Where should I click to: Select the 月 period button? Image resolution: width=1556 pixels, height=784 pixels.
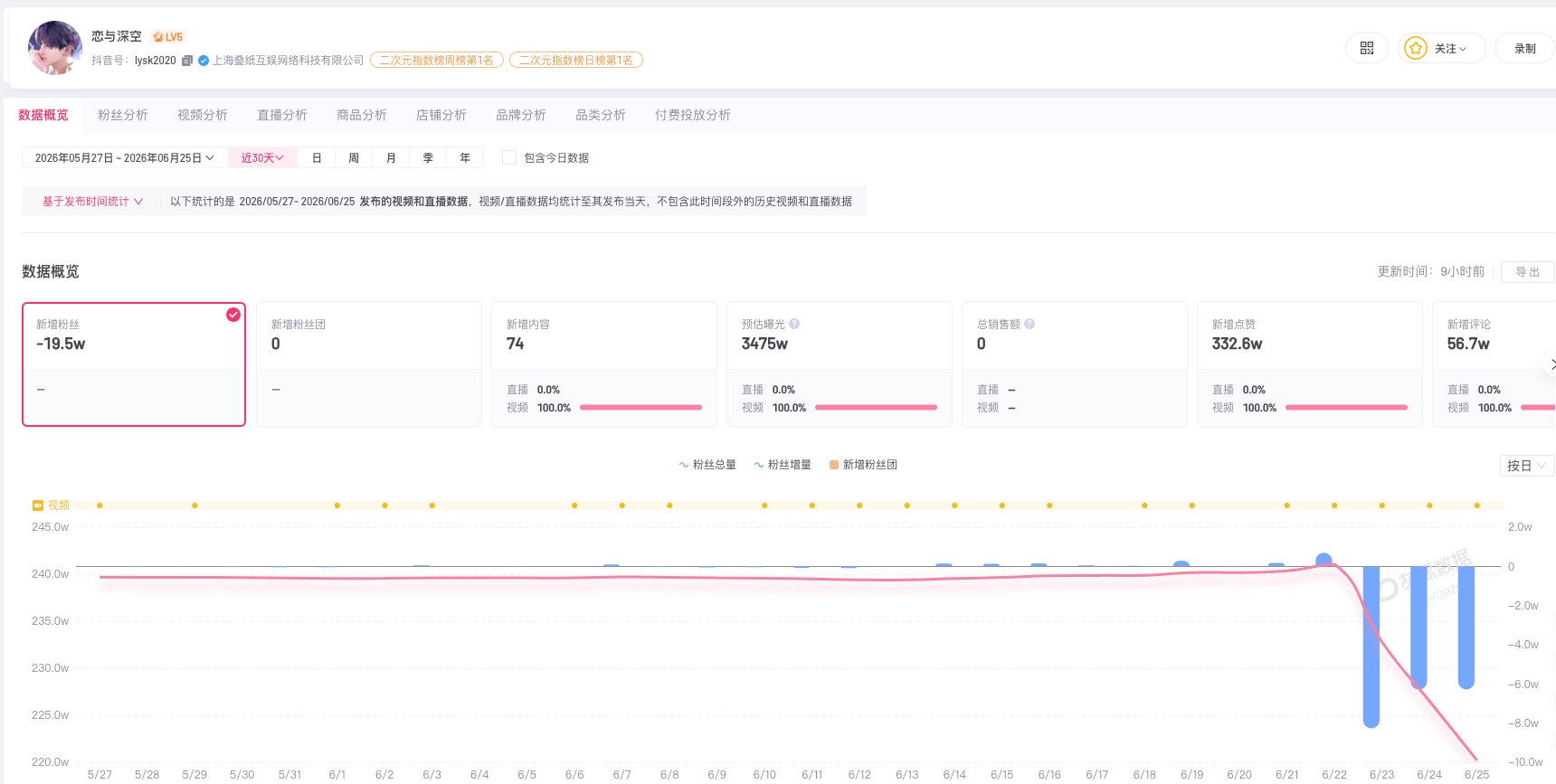[x=391, y=157]
